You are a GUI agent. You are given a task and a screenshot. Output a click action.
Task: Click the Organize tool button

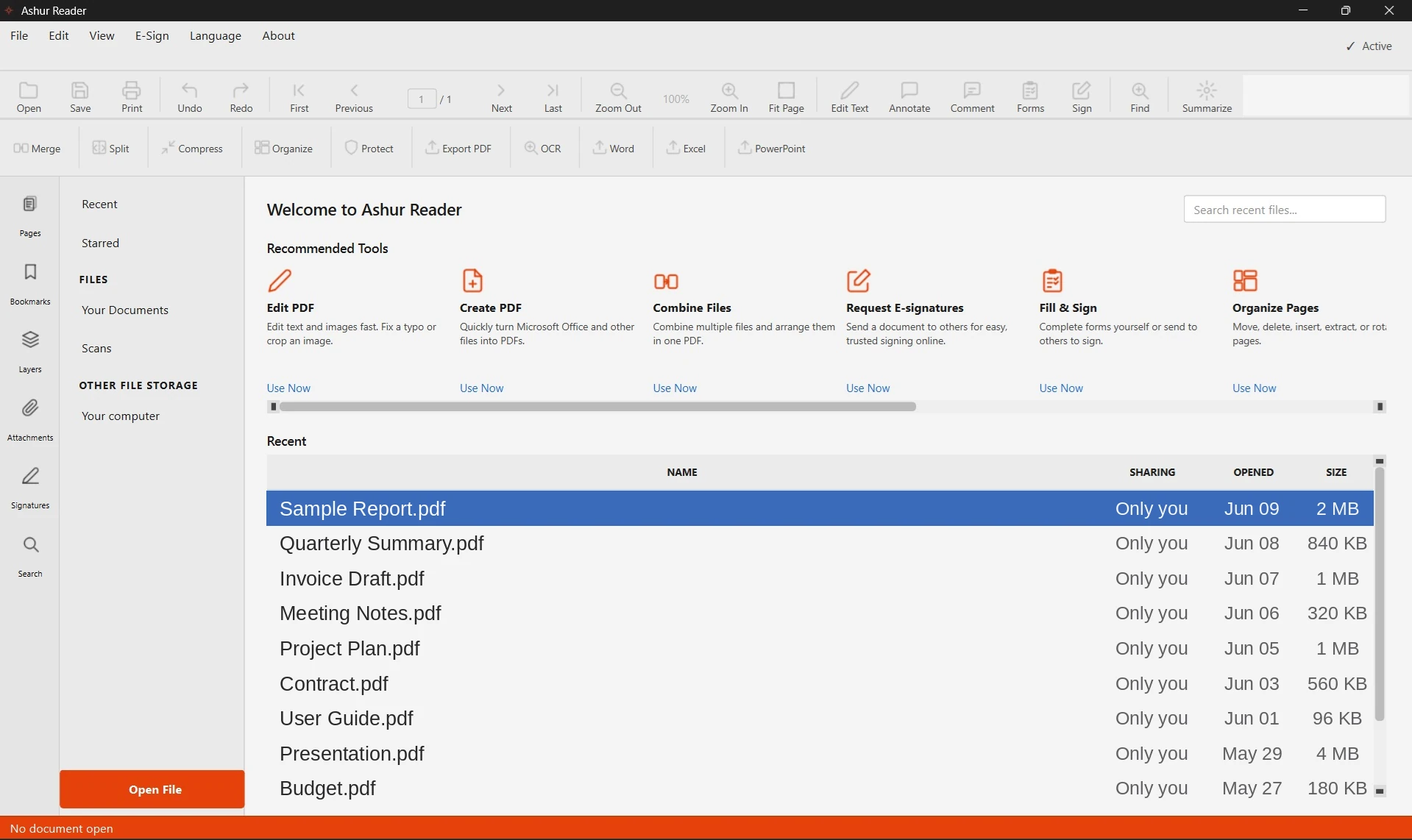[283, 148]
